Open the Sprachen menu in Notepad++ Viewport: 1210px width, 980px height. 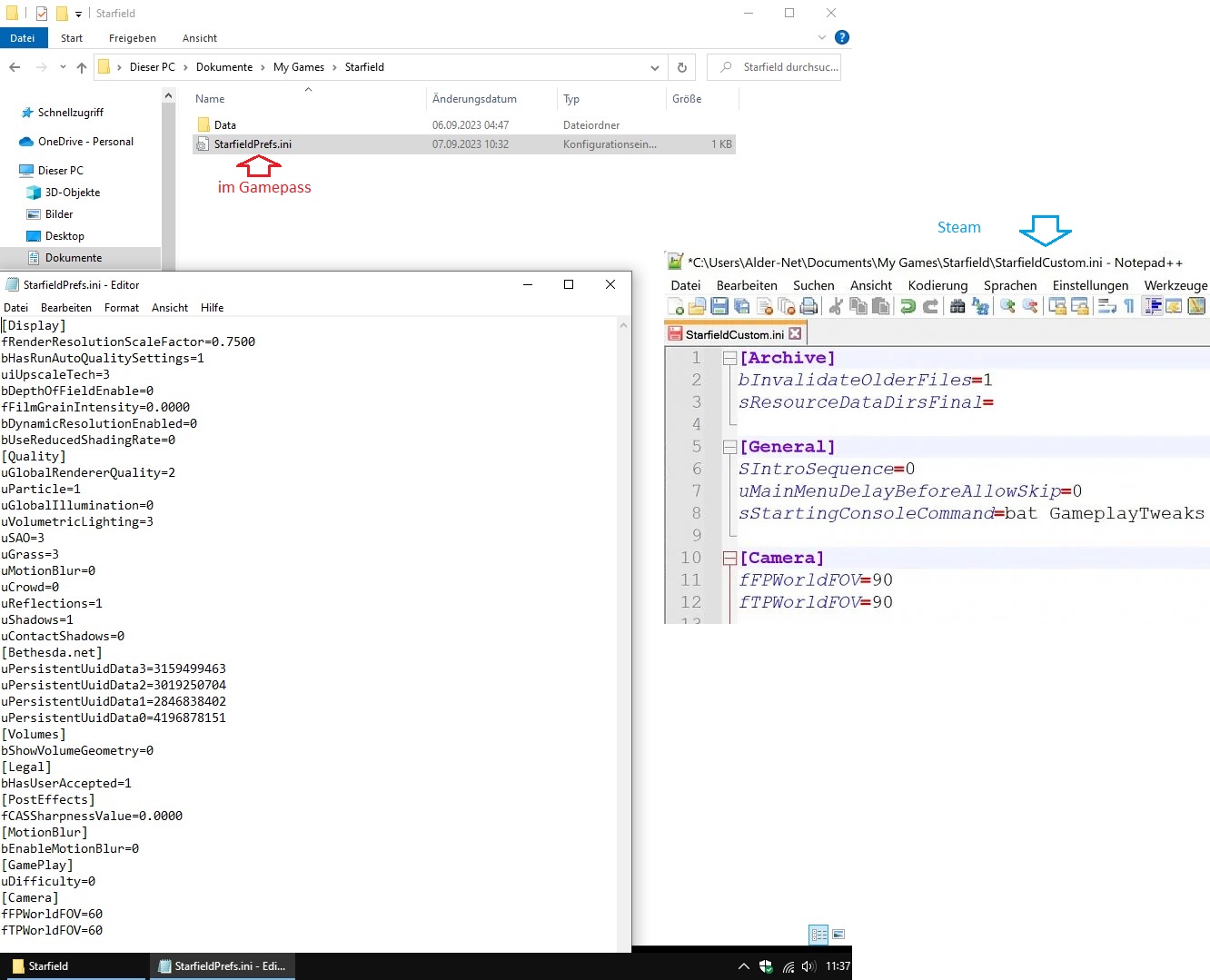(1010, 285)
